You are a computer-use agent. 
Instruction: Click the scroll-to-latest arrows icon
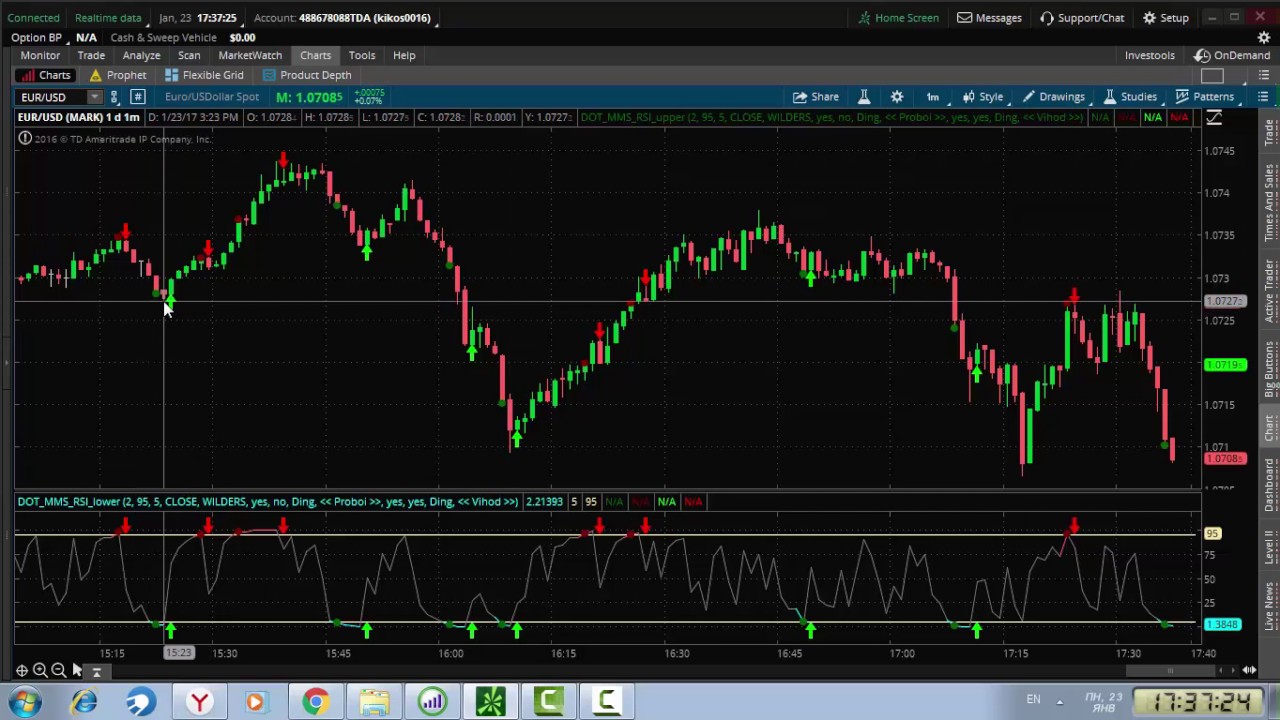coord(1249,671)
